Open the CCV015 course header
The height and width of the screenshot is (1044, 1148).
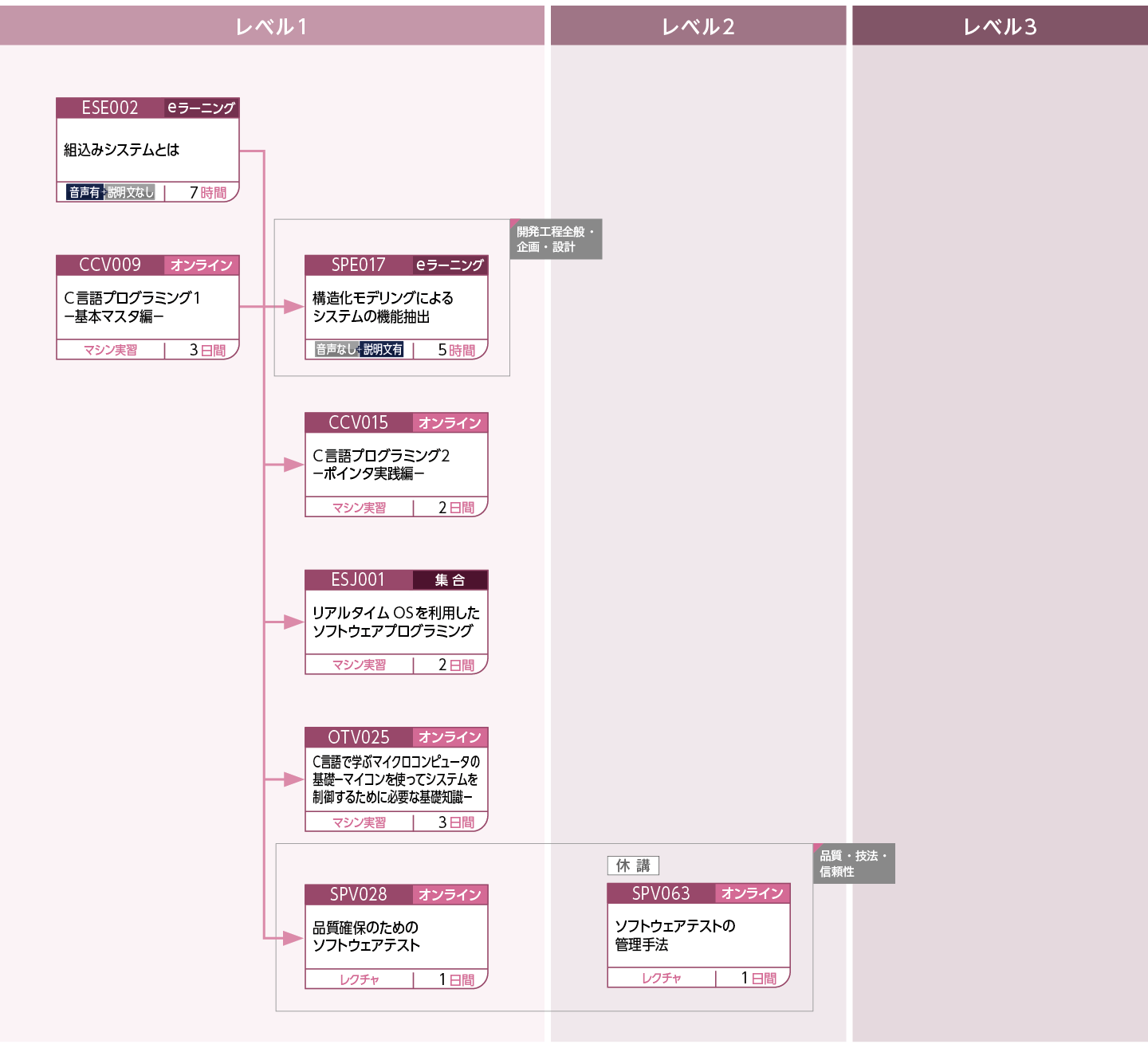359,422
